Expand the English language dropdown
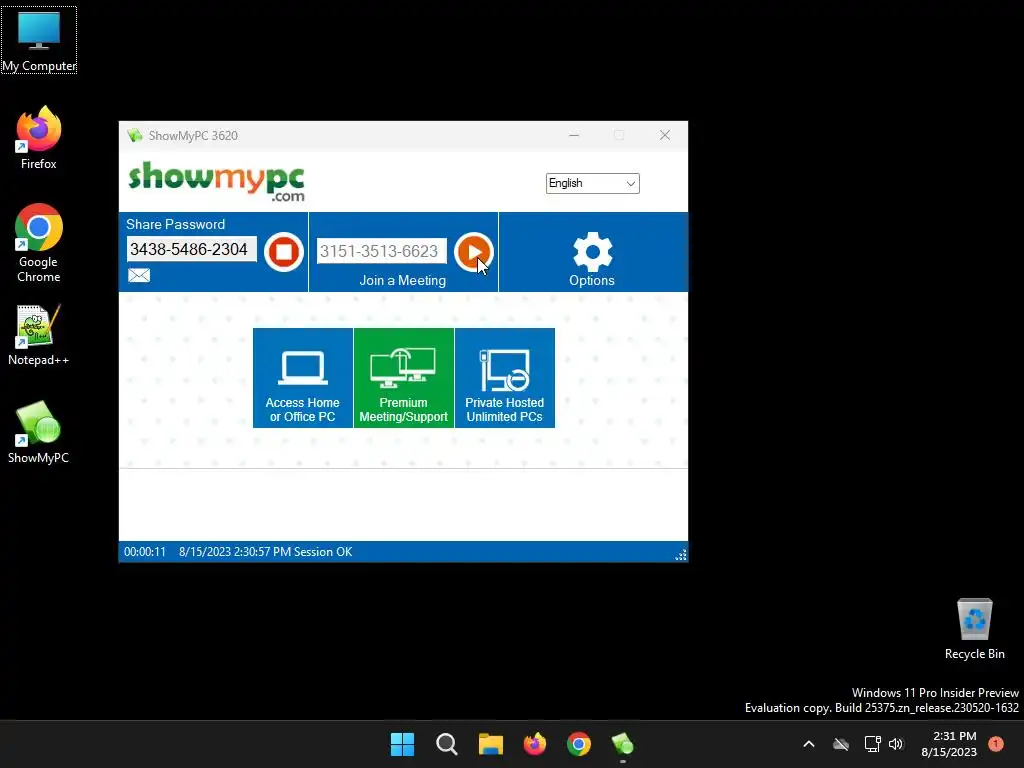Viewport: 1024px width, 768px height. [x=592, y=184]
